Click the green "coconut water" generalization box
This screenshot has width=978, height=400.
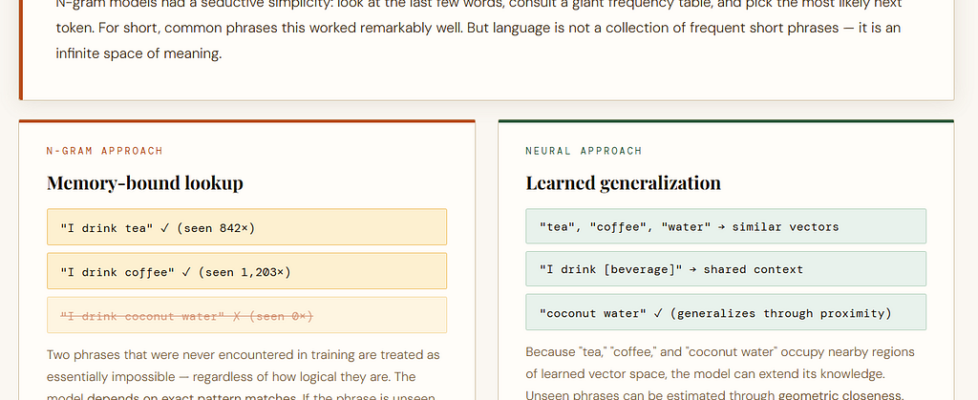click(x=725, y=312)
